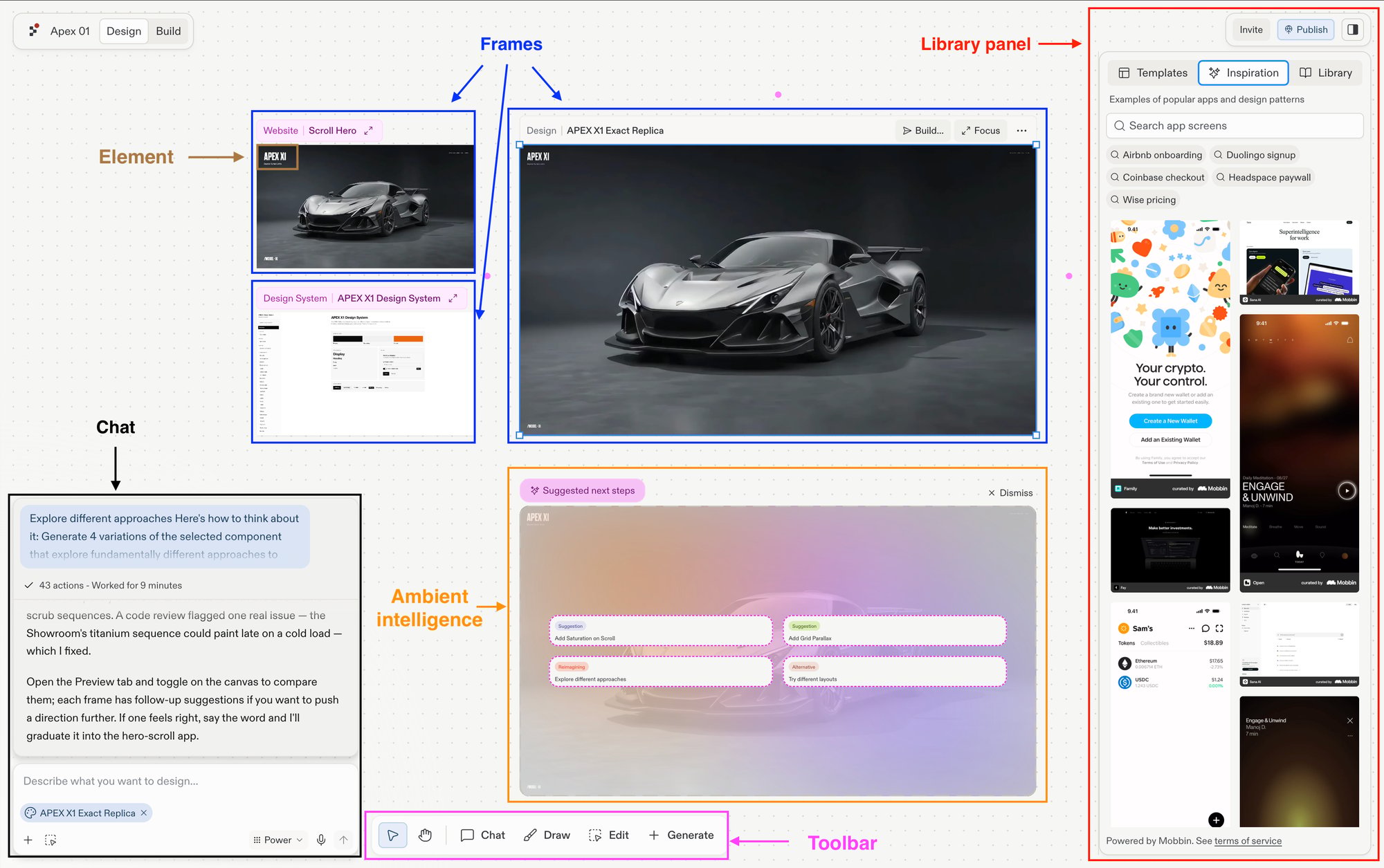Click the Design System frame label
The image size is (1384, 868).
pyautogui.click(x=295, y=298)
